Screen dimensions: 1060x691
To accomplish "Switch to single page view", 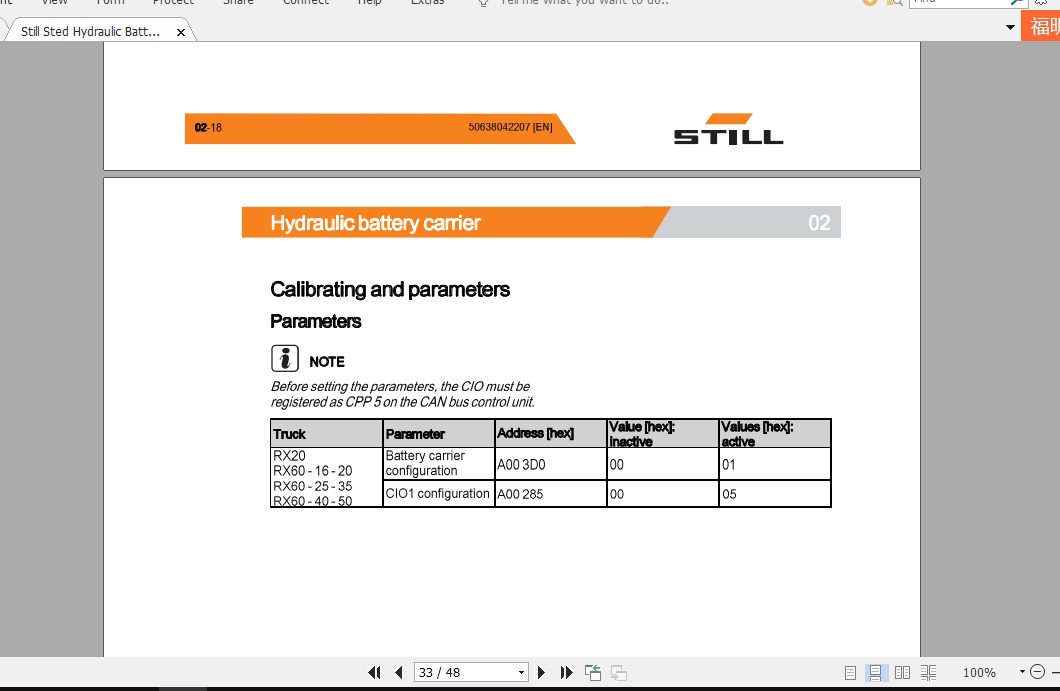I will (x=850, y=672).
